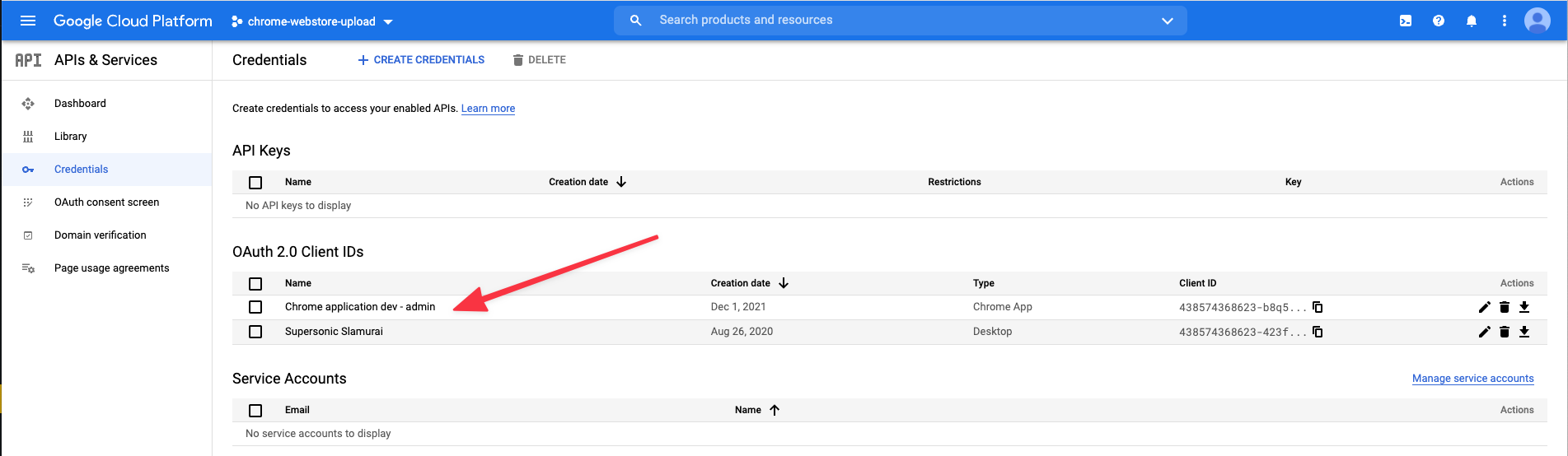Copy Supersonic Slamurai client ID

coord(1318,332)
